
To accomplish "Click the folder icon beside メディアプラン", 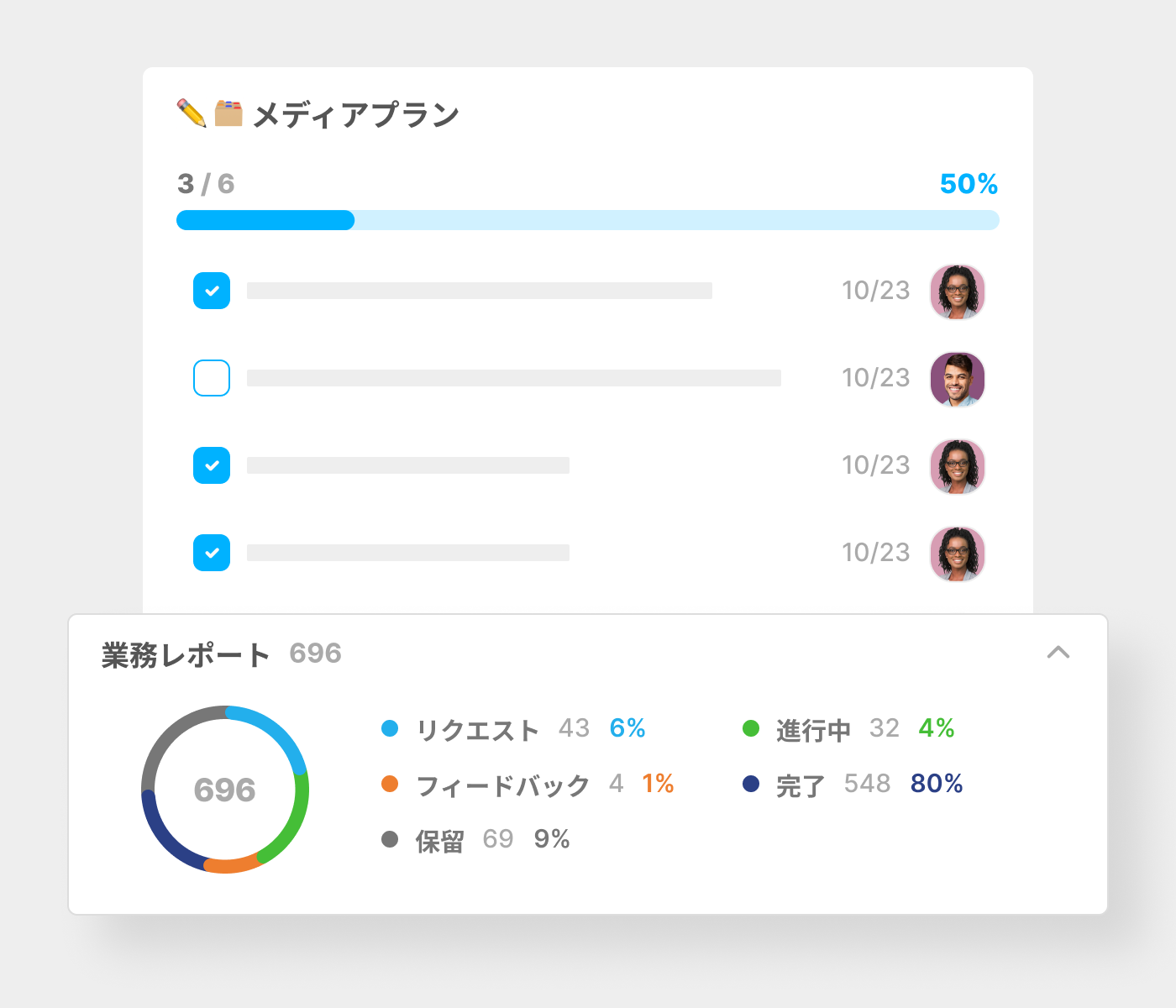I will [228, 113].
